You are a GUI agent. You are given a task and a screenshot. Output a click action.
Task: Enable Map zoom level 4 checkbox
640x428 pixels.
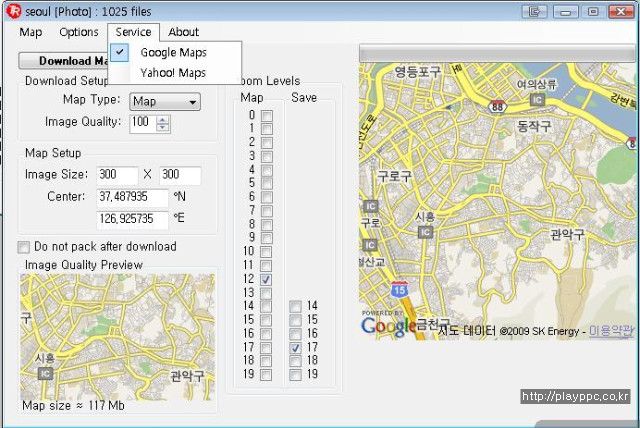[x=267, y=170]
